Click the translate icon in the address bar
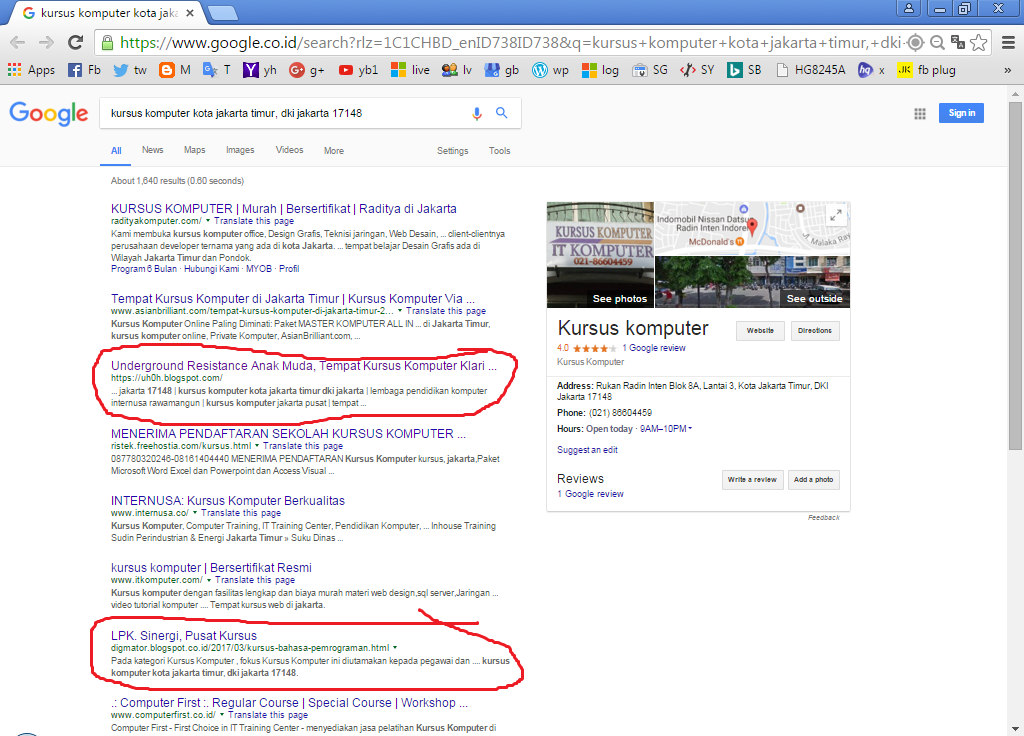This screenshot has height=736, width=1024. (x=958, y=43)
